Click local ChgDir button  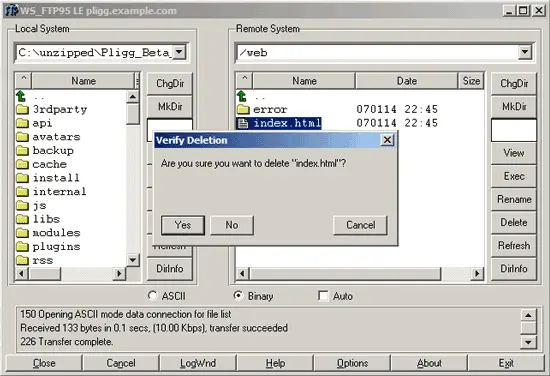(x=170, y=83)
